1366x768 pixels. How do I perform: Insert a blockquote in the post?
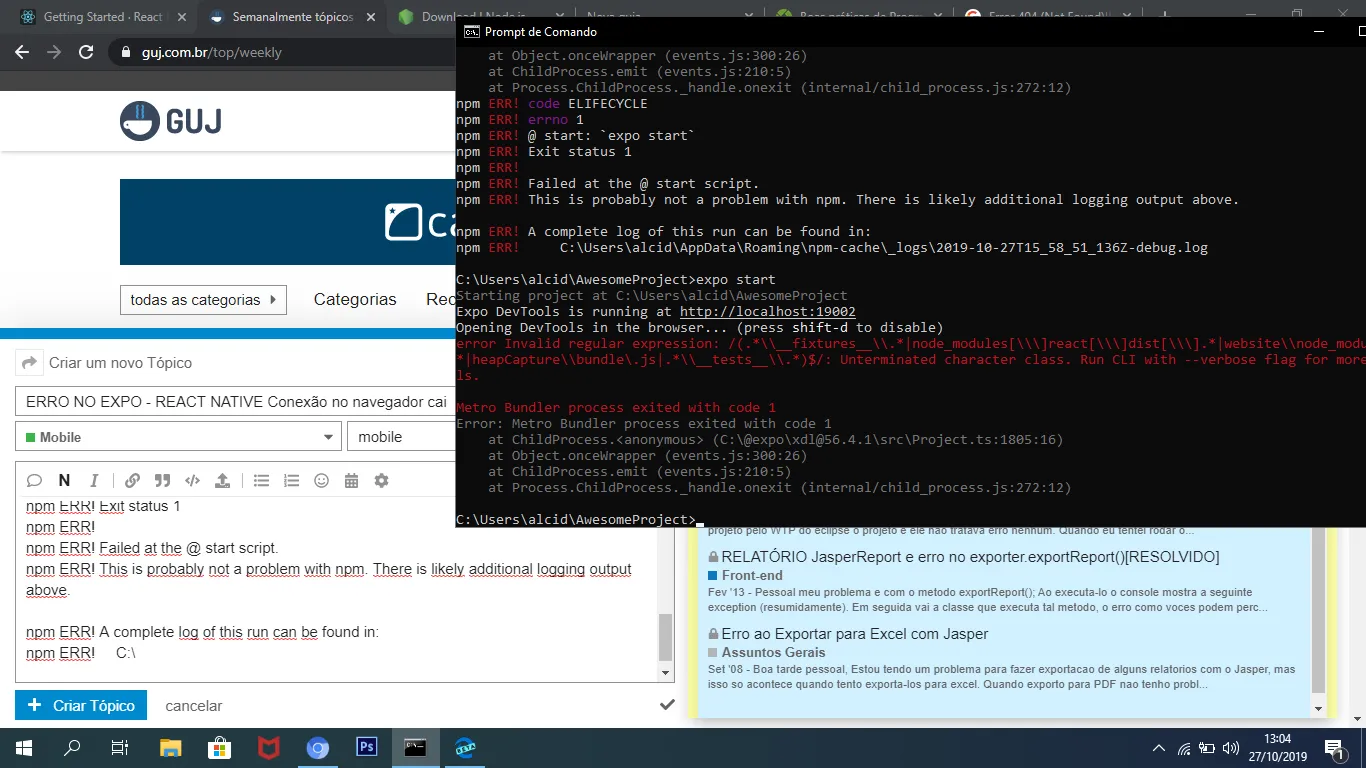pos(162,481)
